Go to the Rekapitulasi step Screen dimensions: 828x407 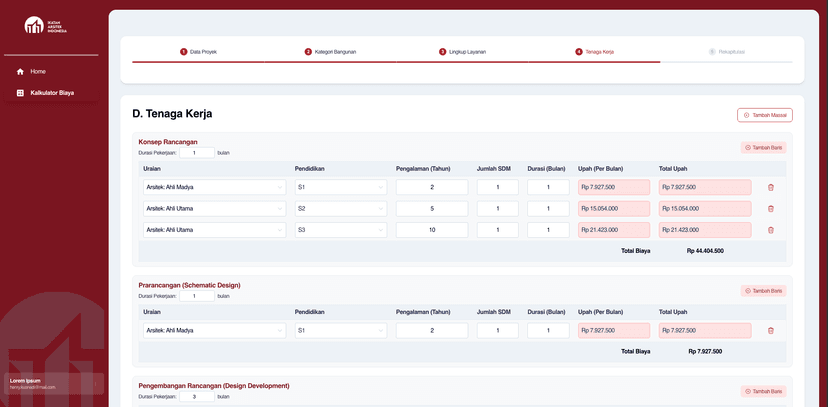(727, 51)
